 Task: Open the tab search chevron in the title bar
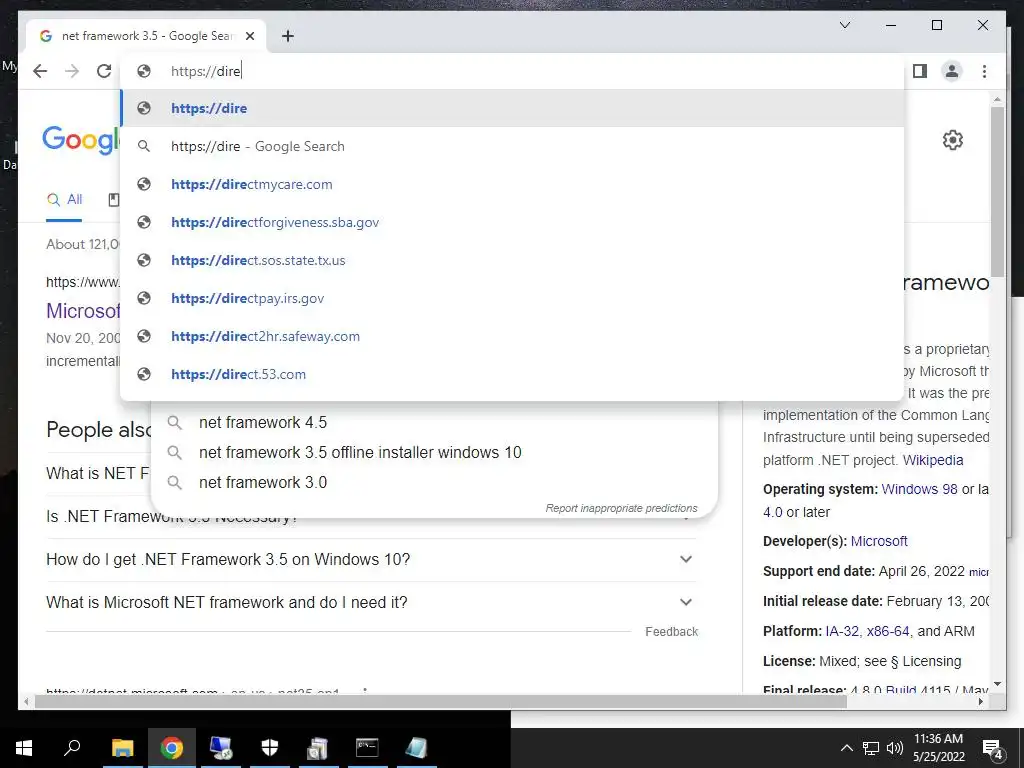(844, 25)
